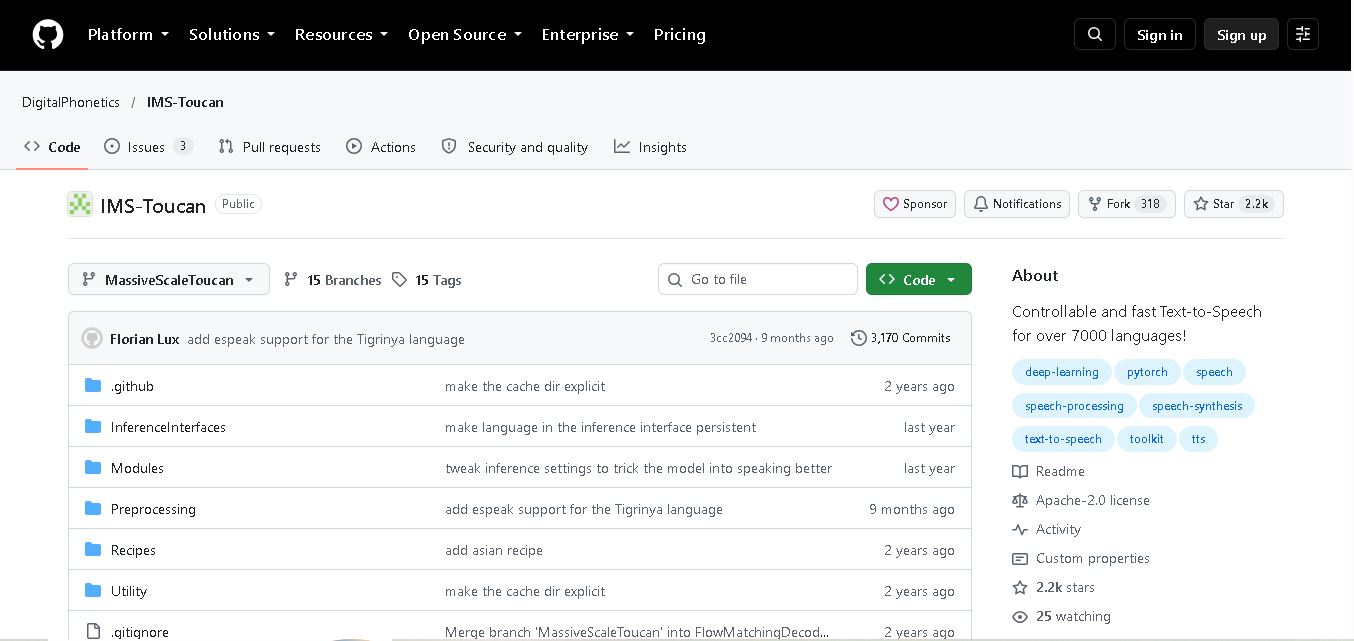This screenshot has height=641, width=1354.
Task: Click the GitHub logo home icon
Action: click(x=48, y=35)
